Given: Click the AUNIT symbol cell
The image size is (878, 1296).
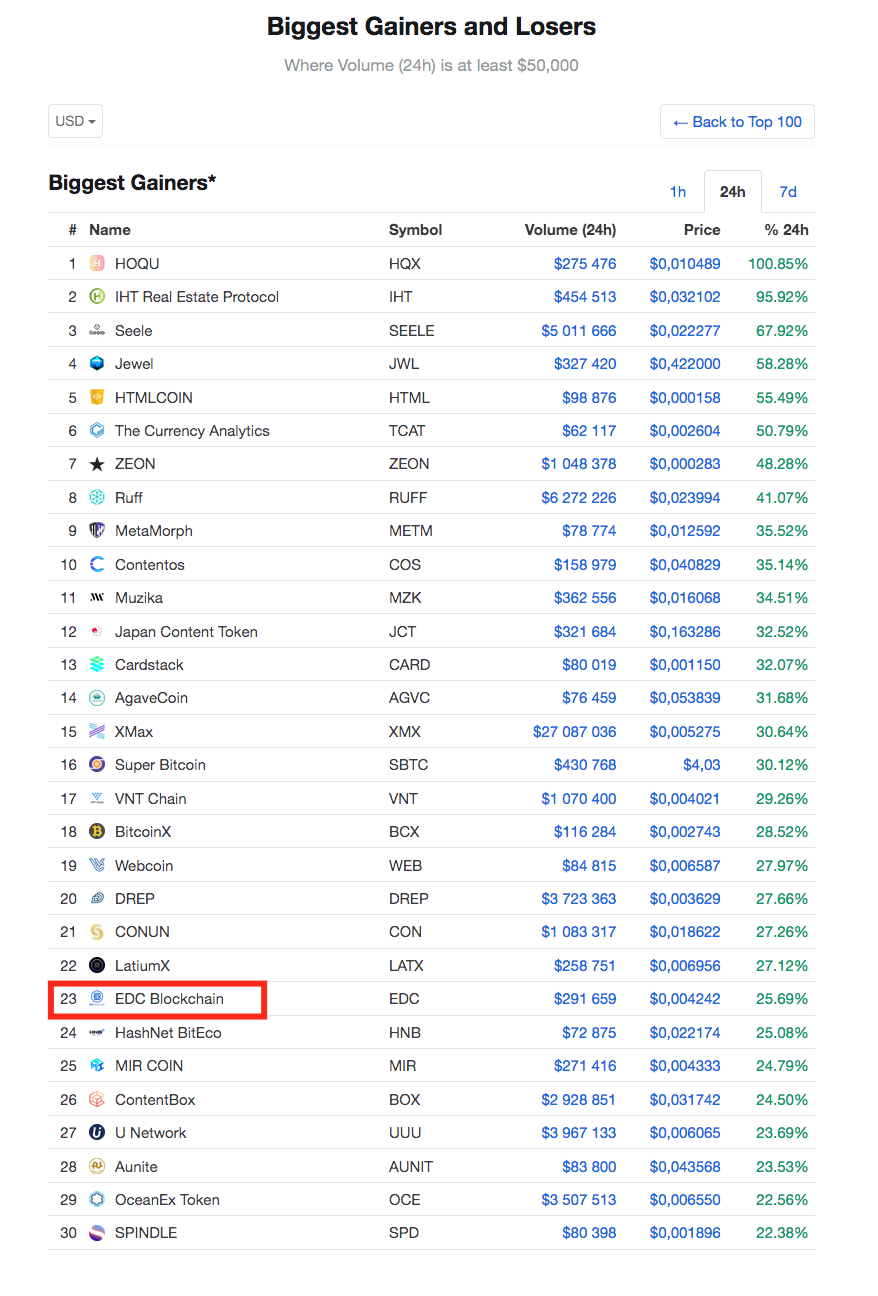Looking at the screenshot, I should 410,1167.
